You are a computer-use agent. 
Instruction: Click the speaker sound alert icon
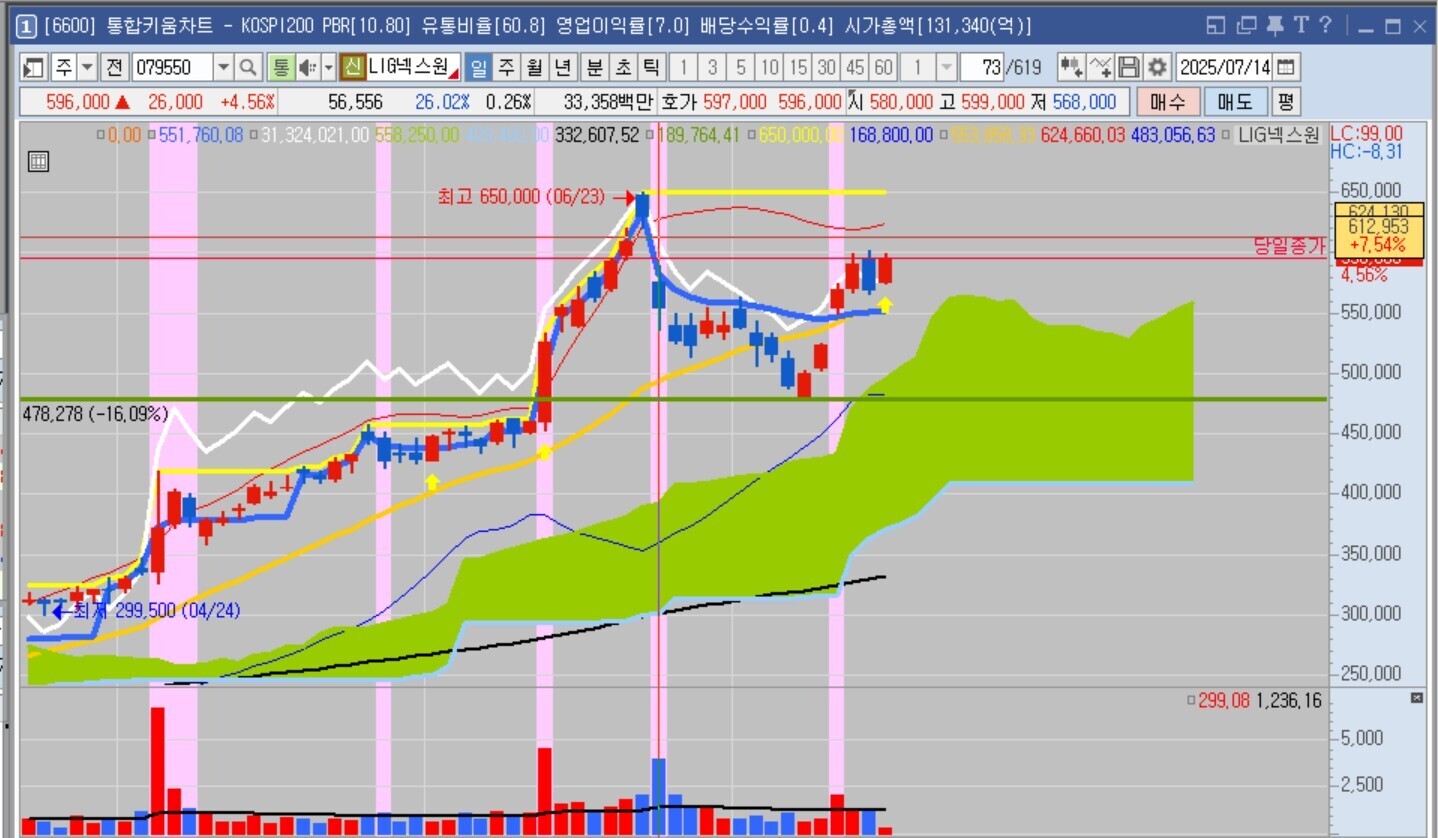point(306,68)
